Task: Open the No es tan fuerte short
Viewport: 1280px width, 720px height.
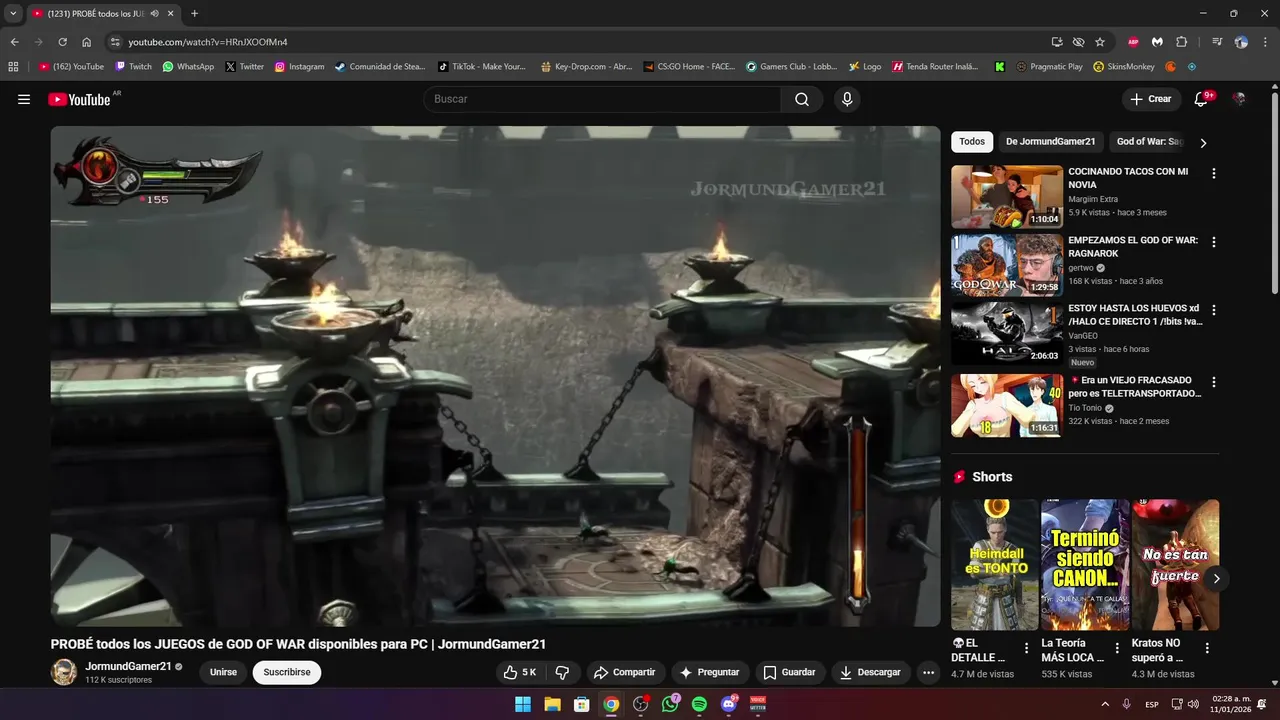Action: 1175,565
